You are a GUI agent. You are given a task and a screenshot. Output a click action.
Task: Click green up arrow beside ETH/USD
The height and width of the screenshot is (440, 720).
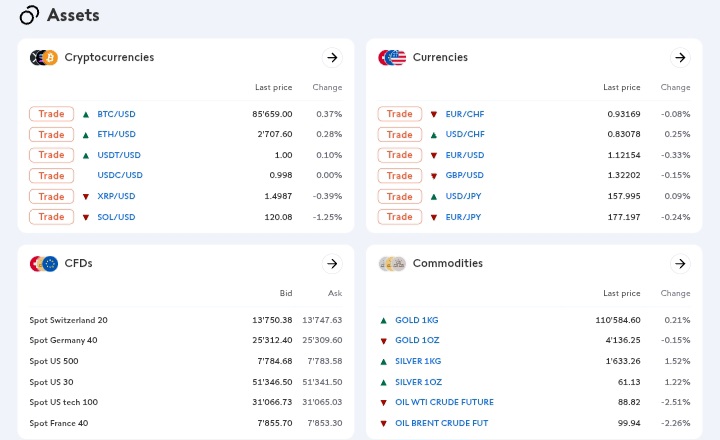click(x=85, y=135)
